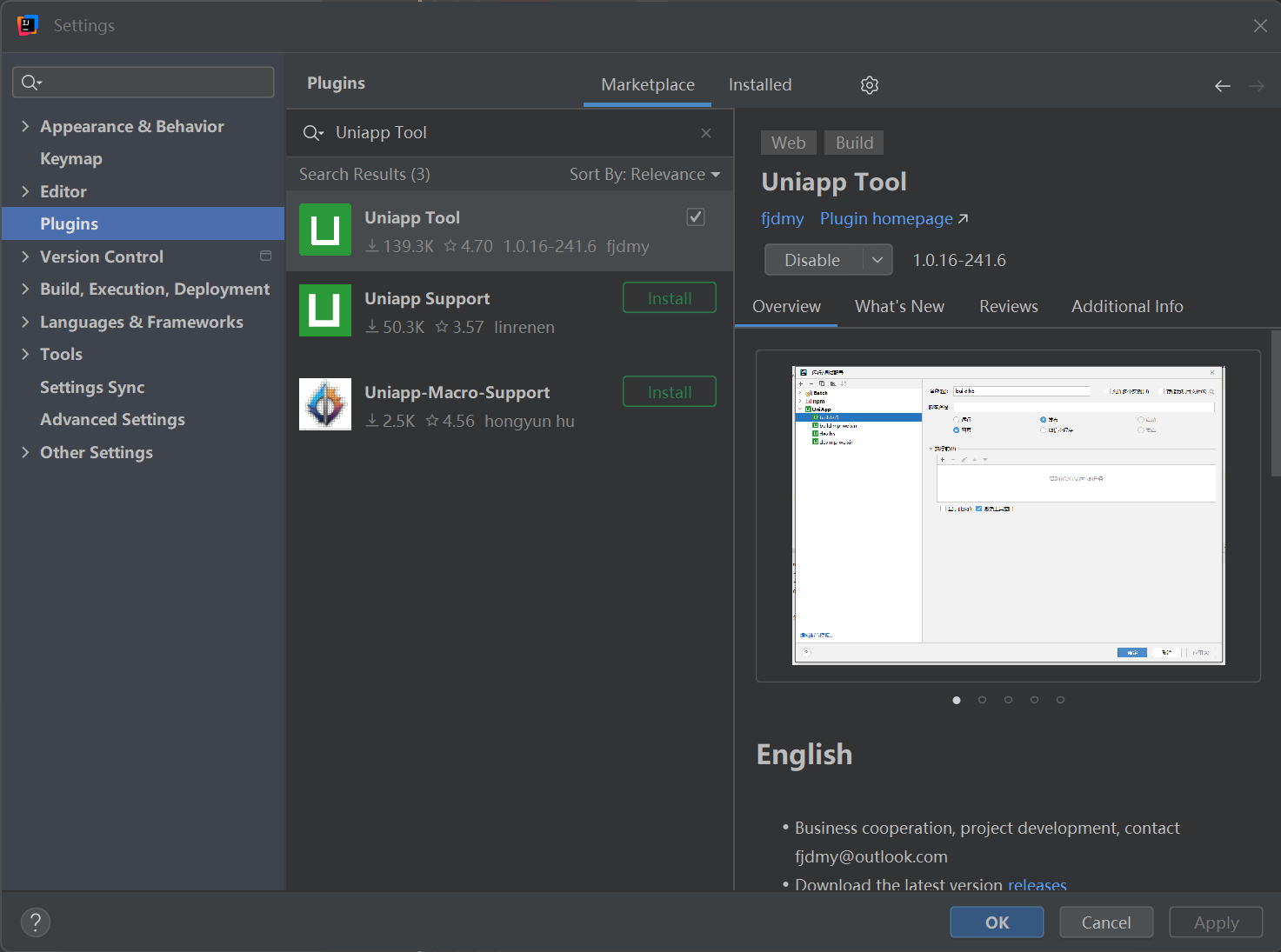Click the Web tag
This screenshot has width=1281, height=952.
click(789, 143)
